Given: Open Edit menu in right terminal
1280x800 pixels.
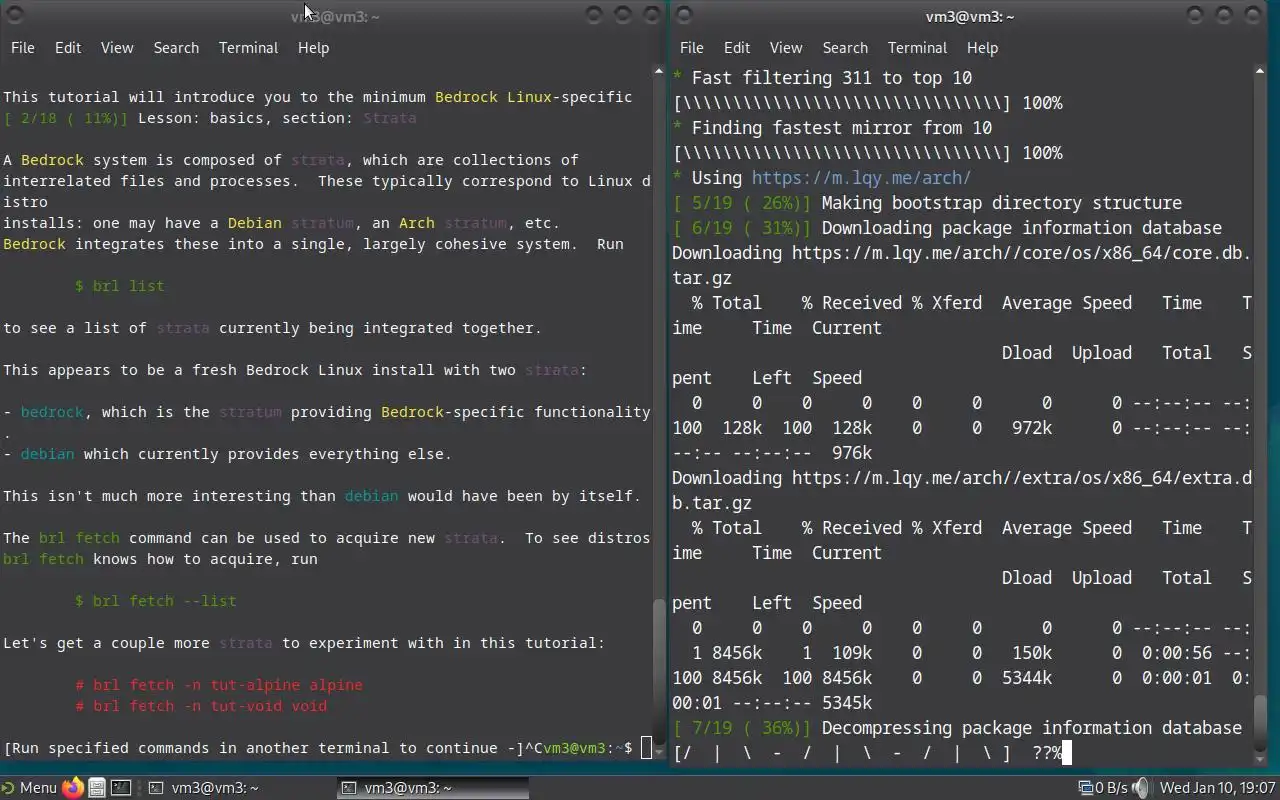Looking at the screenshot, I should coord(737,47).
